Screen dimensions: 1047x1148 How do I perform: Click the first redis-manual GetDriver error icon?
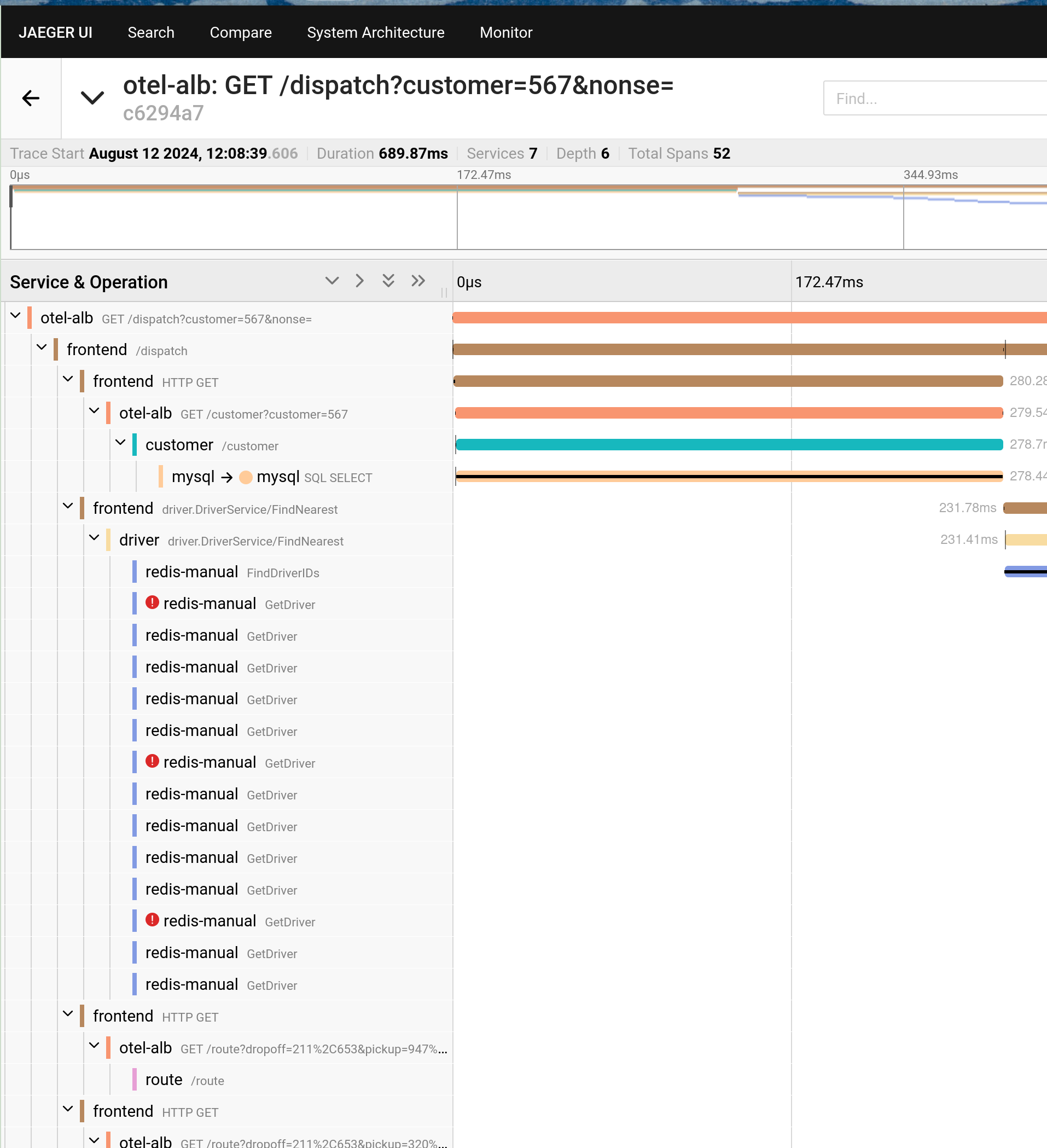point(152,602)
